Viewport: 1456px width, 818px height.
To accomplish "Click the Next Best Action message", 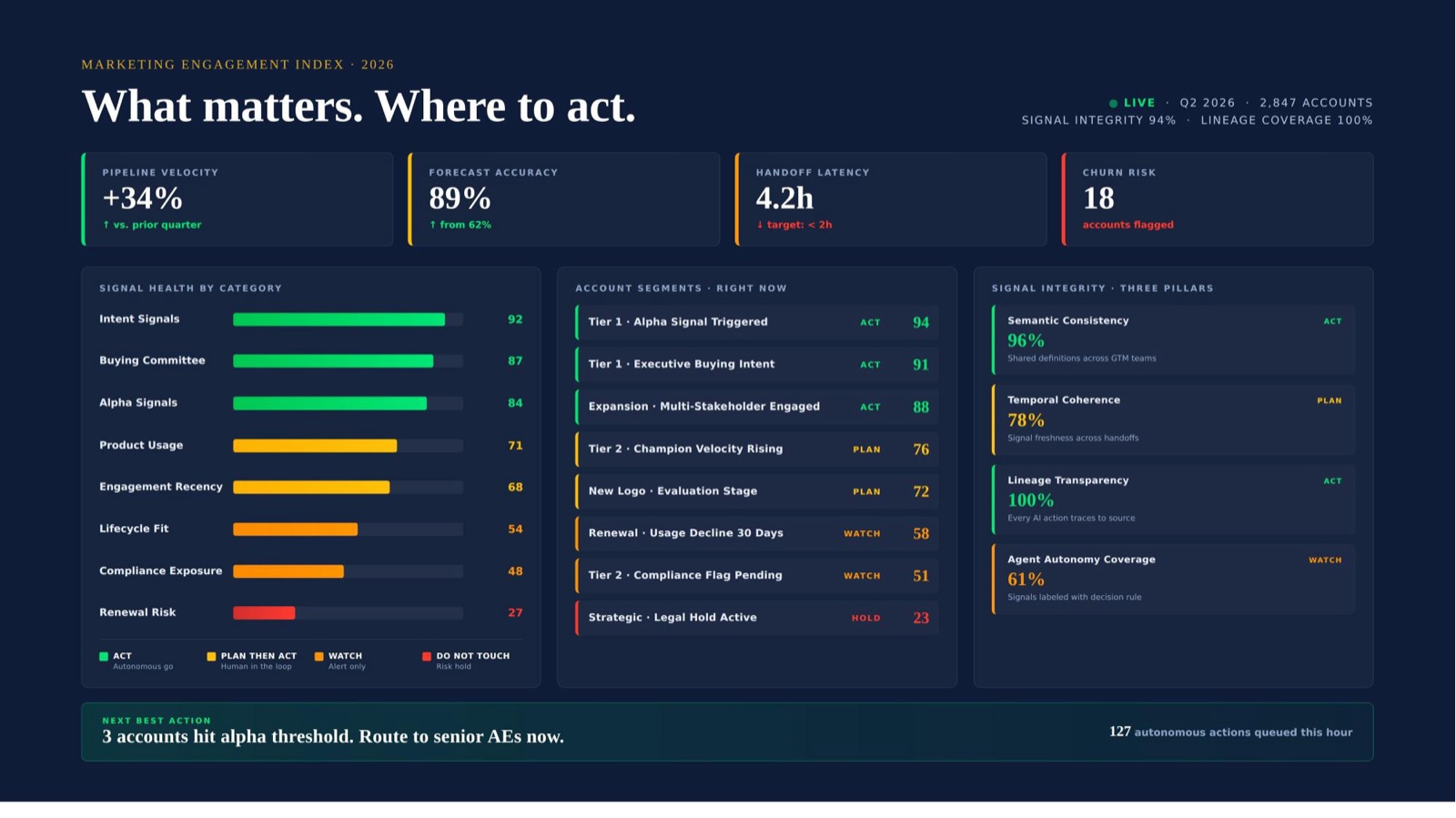I will (333, 737).
